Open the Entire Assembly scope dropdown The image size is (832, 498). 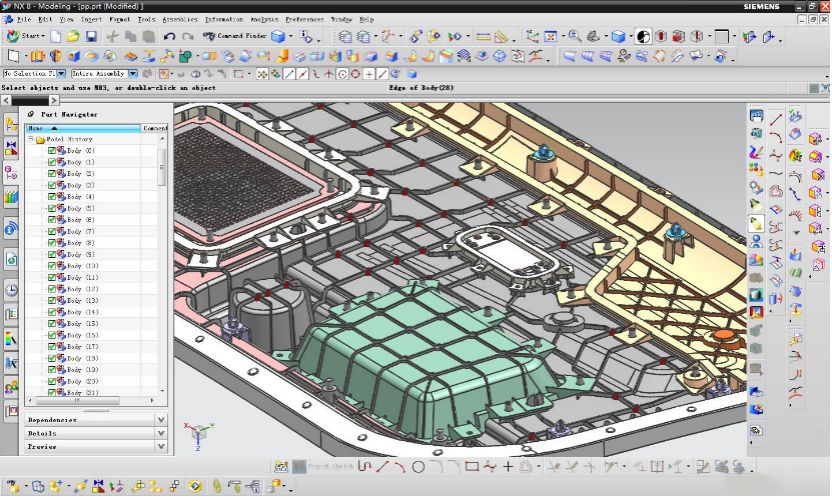coord(131,74)
